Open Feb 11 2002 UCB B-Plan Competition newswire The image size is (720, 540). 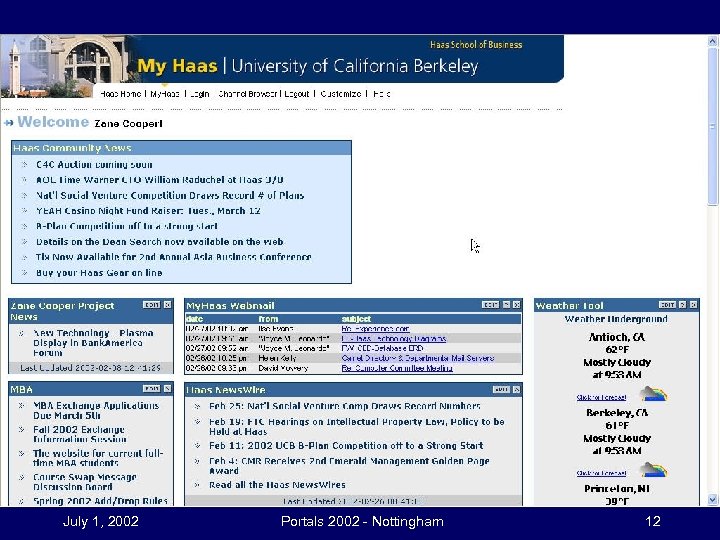pos(346,446)
